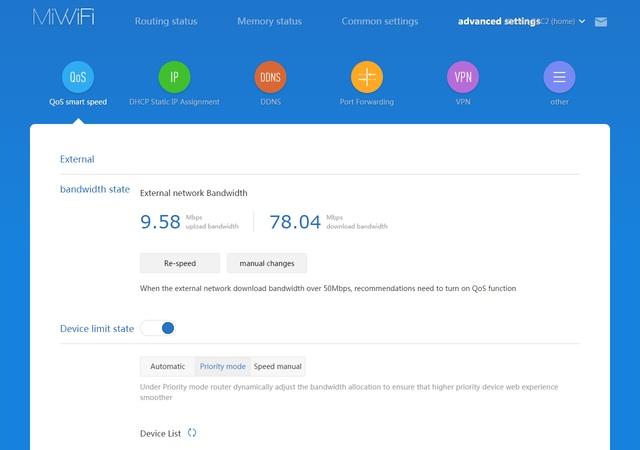Toggle the Device limit state switch
This screenshot has height=450, width=640.
point(158,328)
